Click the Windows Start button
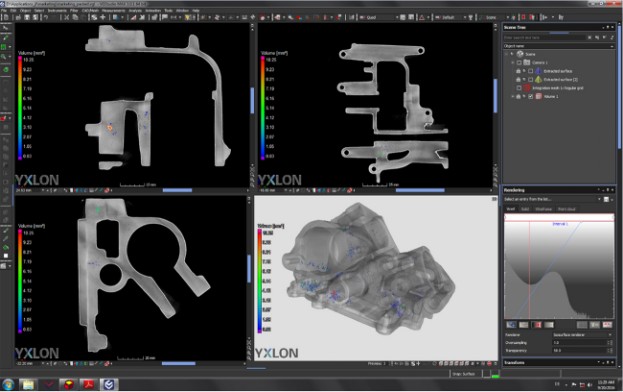Viewport: 623px width, 392px height. (8, 384)
